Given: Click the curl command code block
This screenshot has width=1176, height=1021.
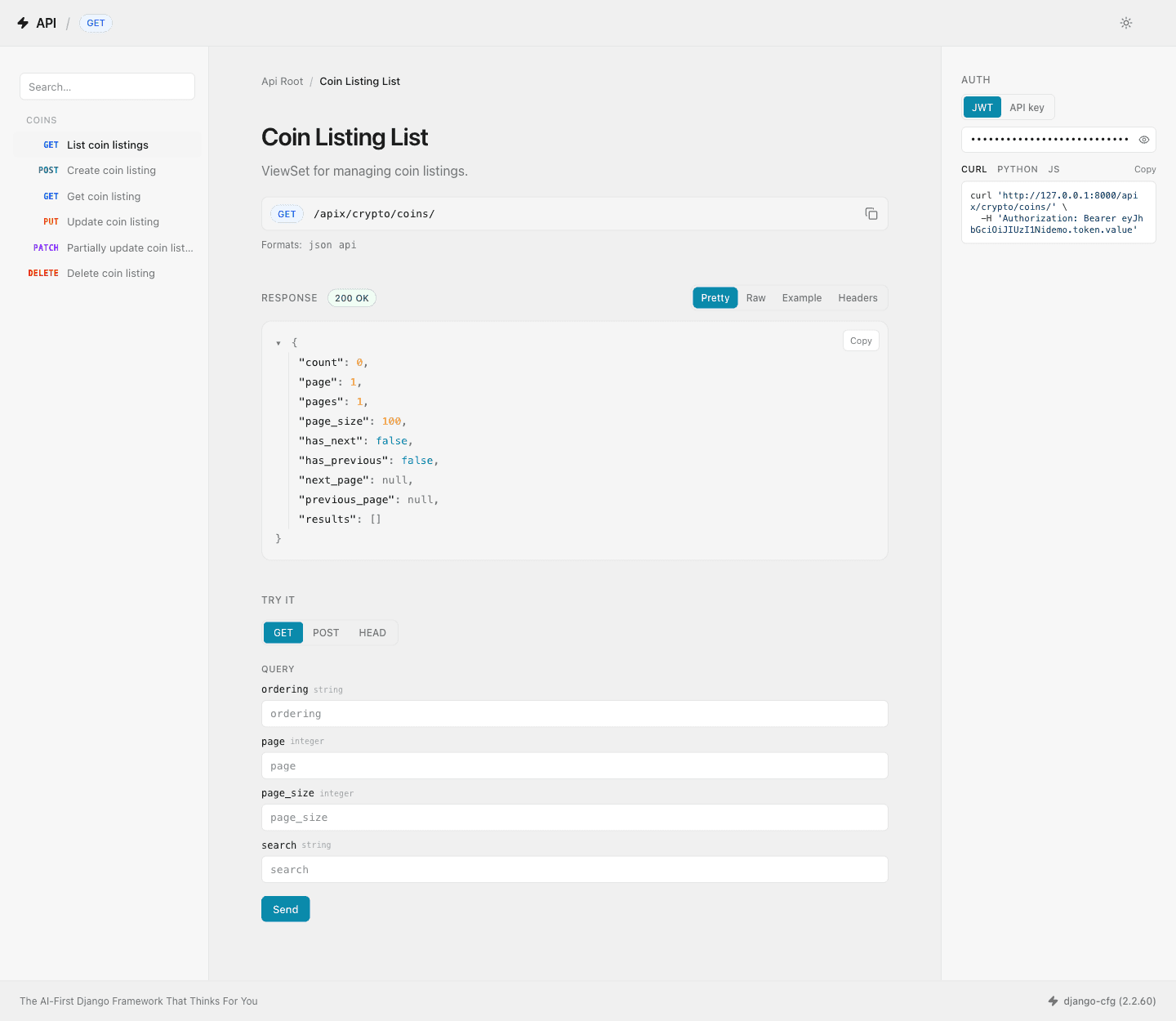Looking at the screenshot, I should coord(1058,212).
